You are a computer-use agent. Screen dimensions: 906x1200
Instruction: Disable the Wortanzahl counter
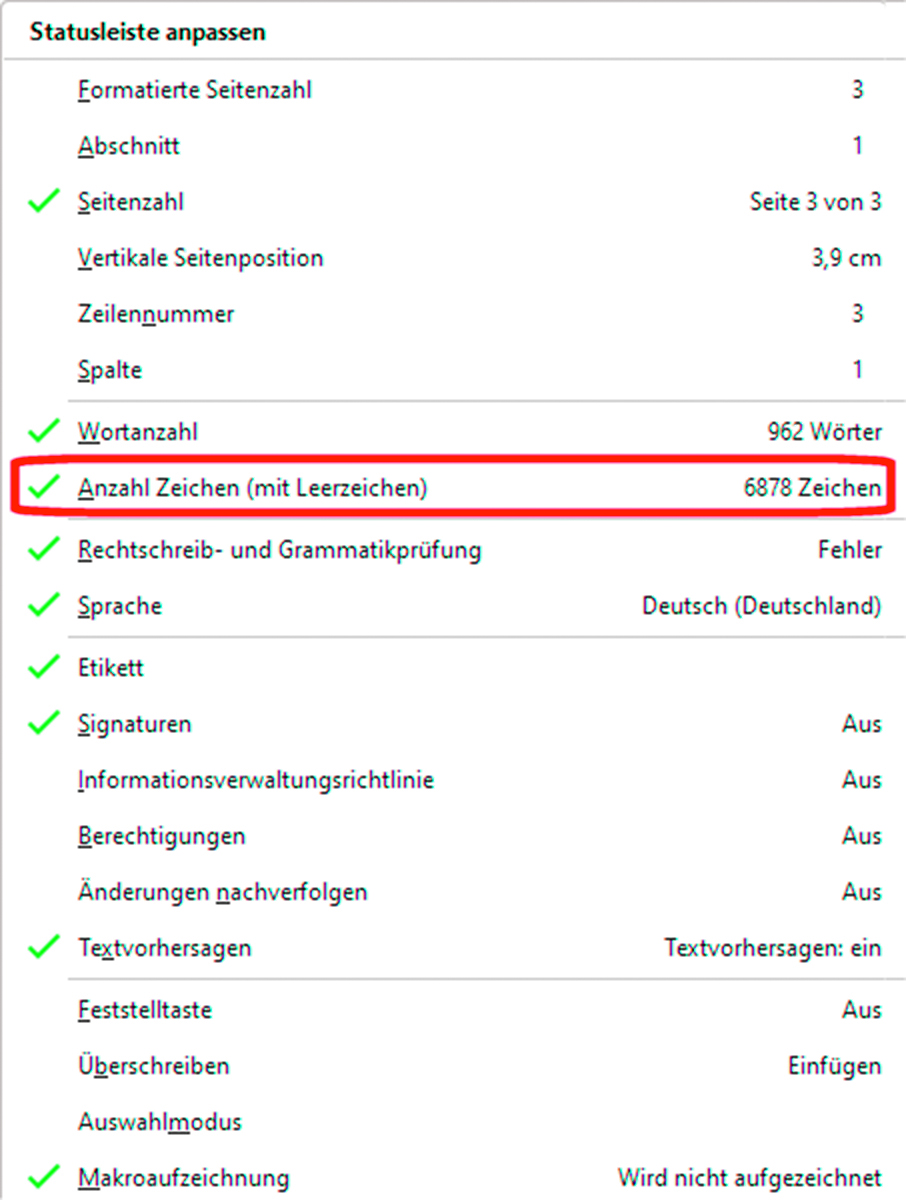(138, 431)
